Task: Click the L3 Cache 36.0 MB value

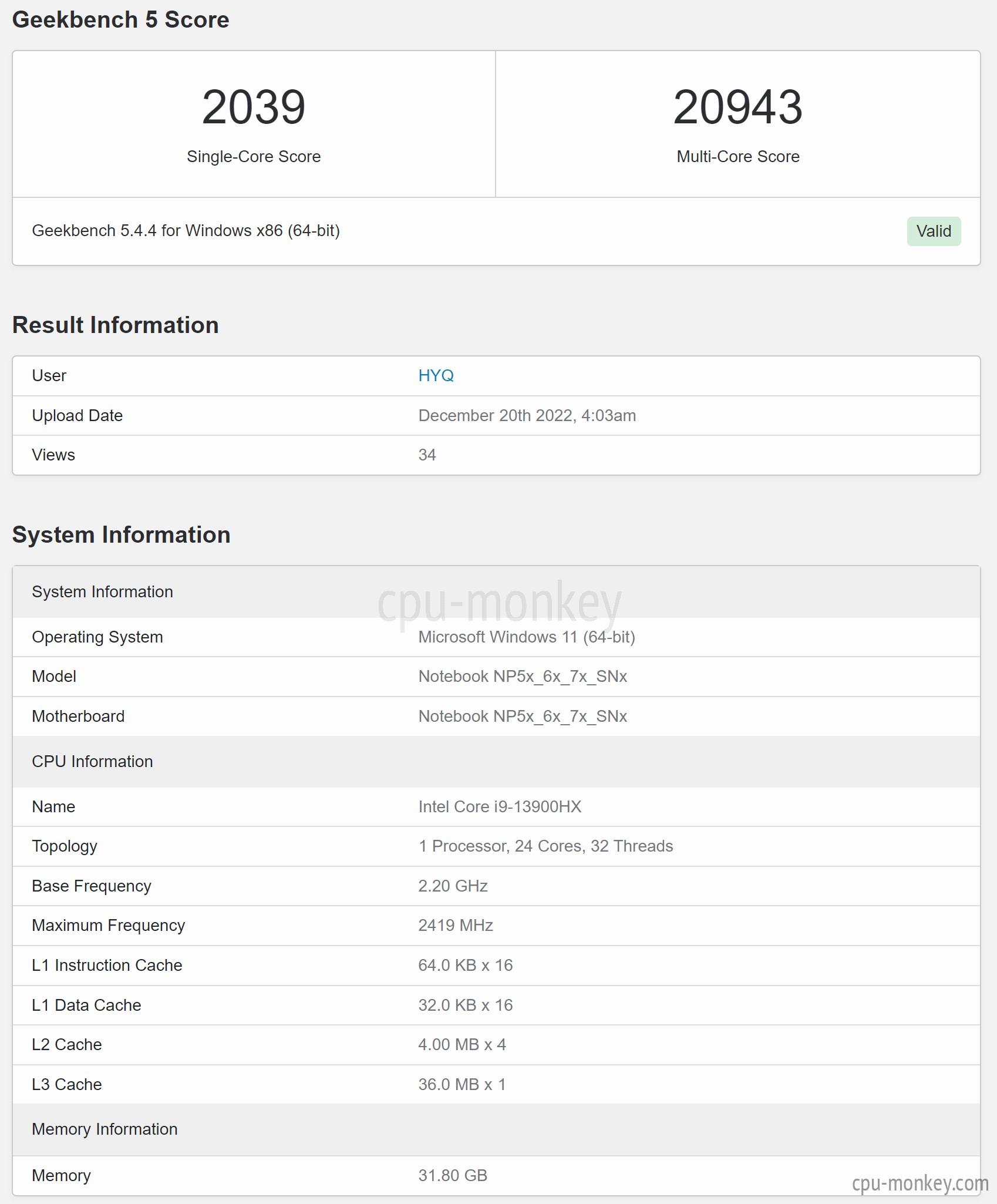Action: coord(462,1084)
